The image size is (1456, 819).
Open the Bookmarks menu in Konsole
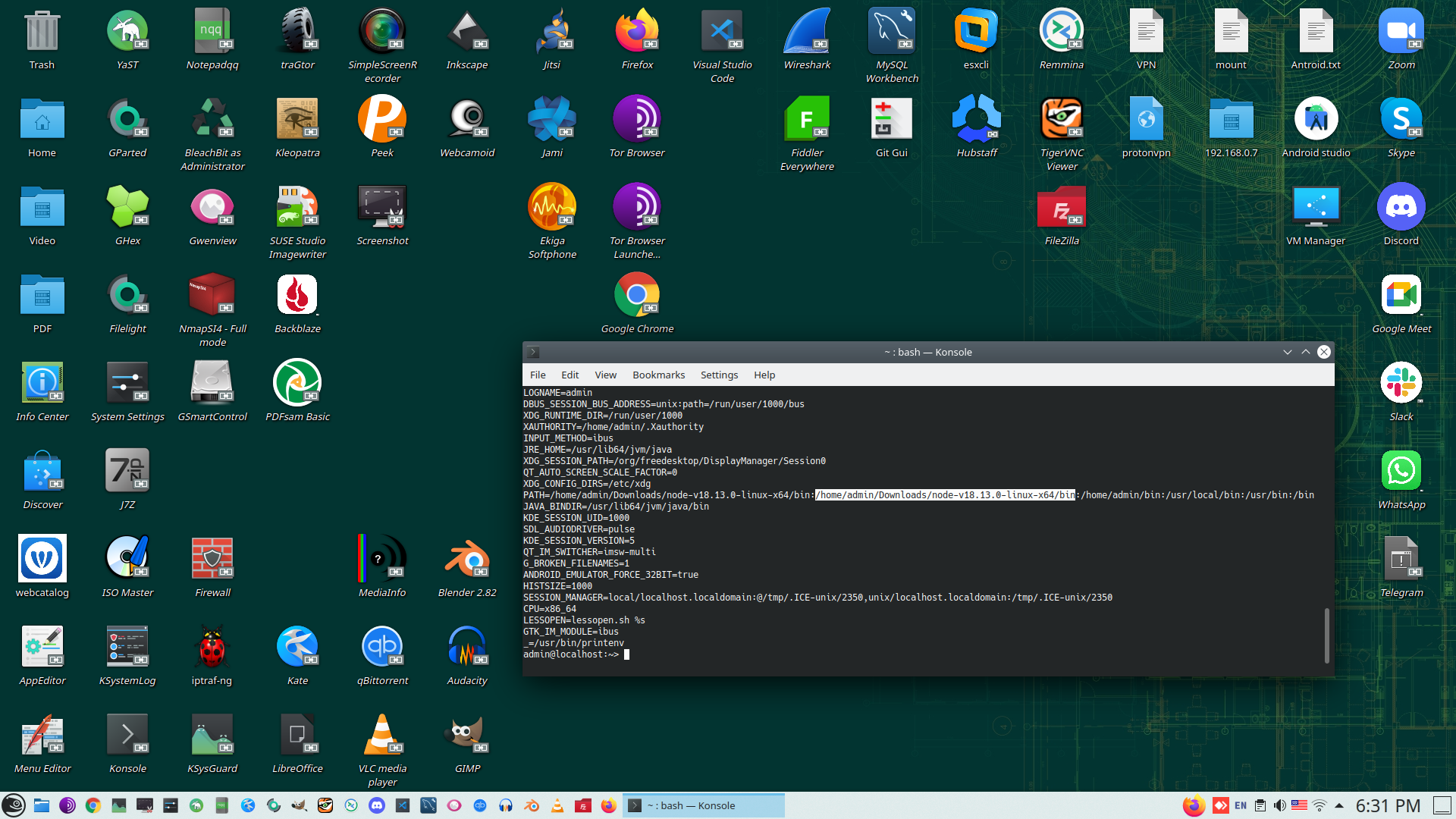[658, 375]
